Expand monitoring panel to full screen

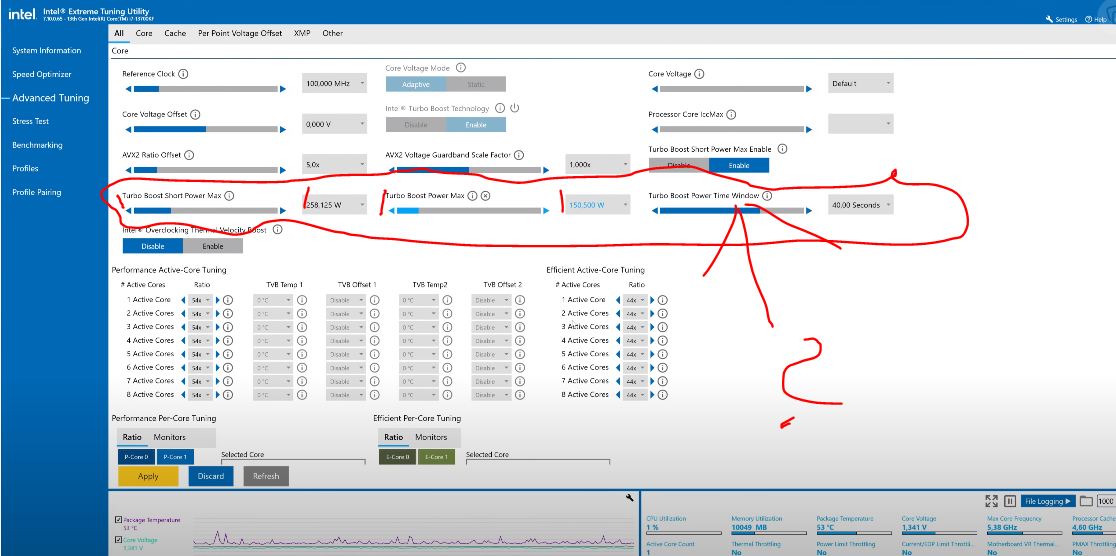point(991,501)
